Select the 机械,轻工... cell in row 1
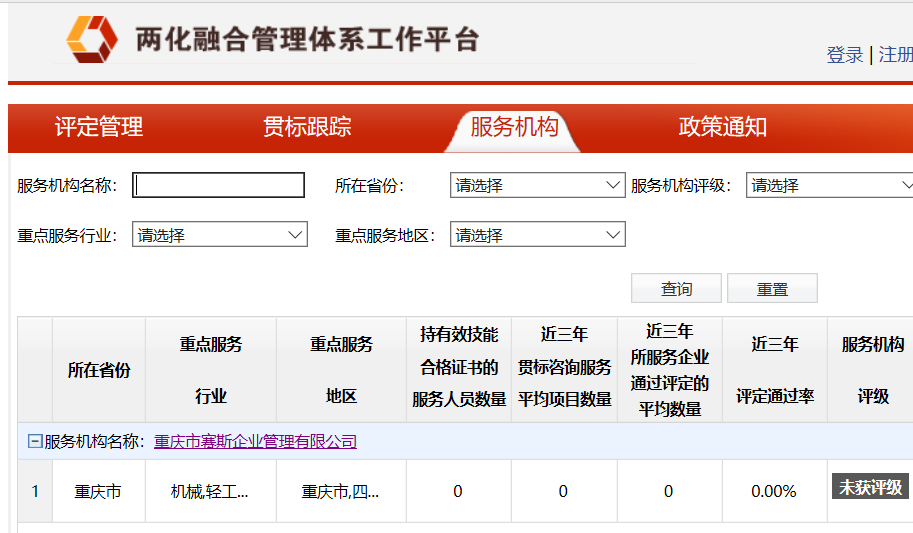 [210, 491]
